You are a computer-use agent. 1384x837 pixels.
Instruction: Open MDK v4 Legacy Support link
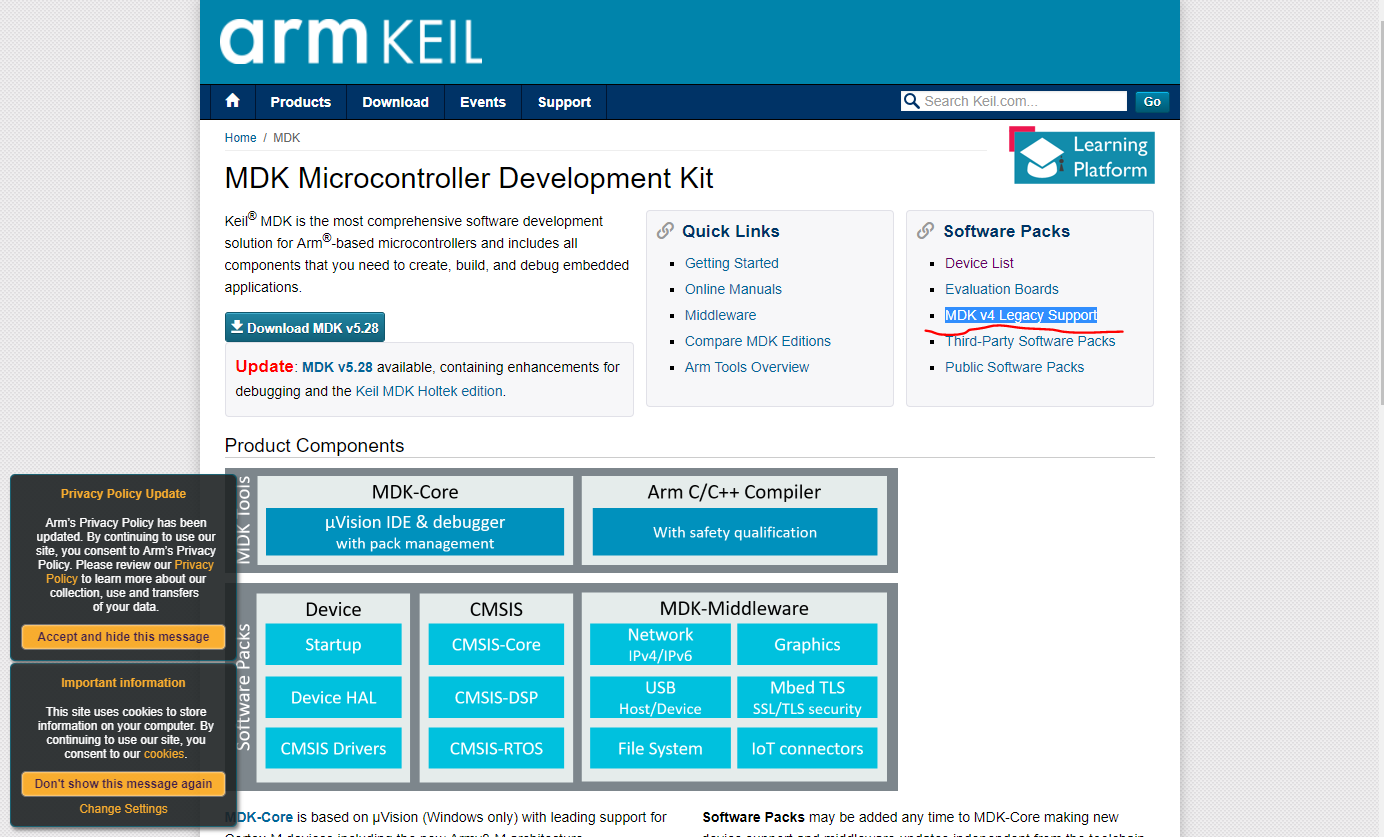1021,315
